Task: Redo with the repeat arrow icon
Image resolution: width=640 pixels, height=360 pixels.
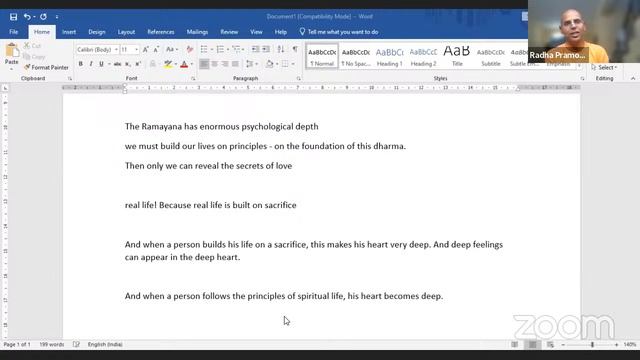Action: click(x=43, y=17)
